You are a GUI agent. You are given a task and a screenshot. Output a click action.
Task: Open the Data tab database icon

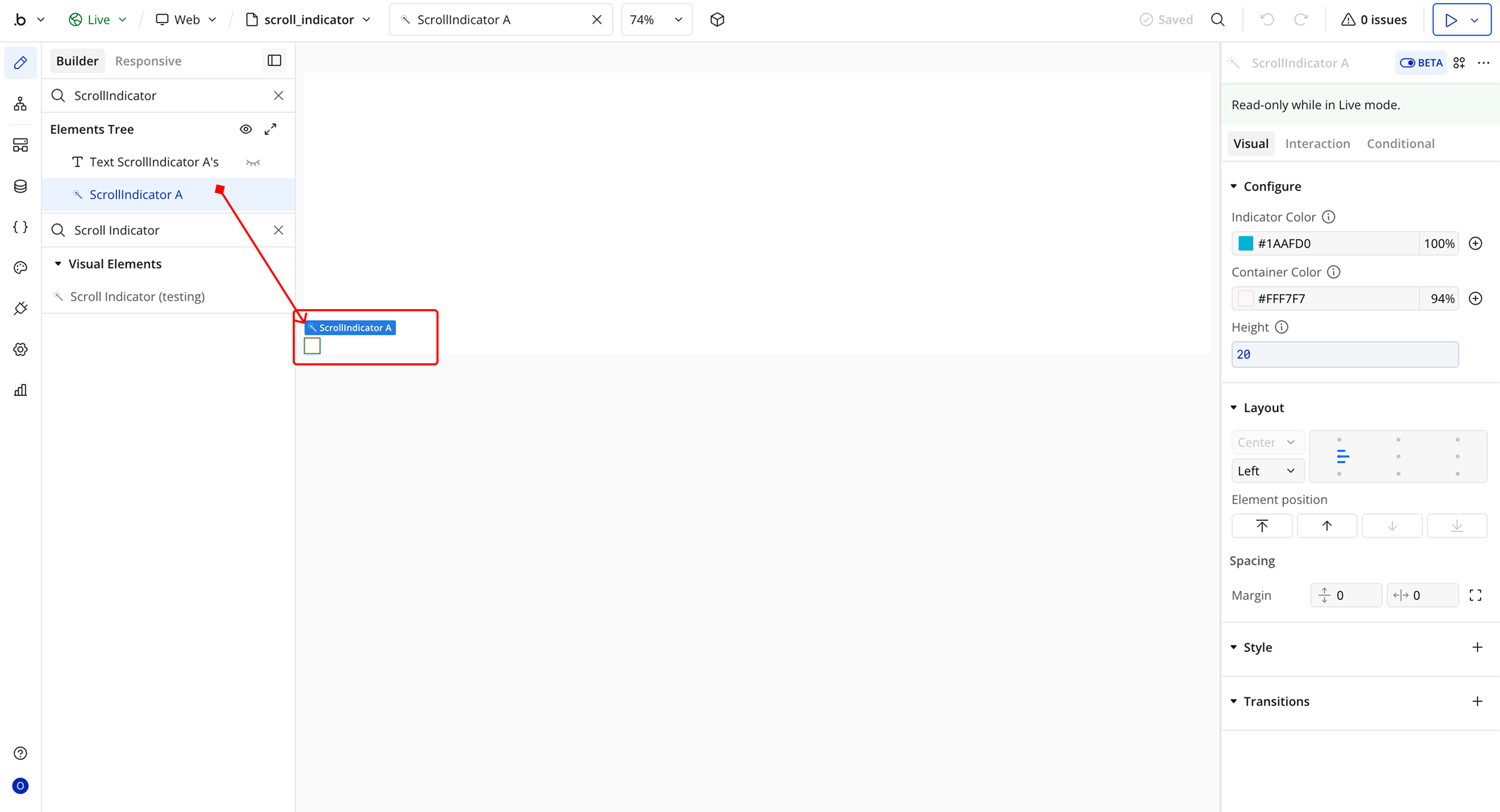tap(20, 186)
